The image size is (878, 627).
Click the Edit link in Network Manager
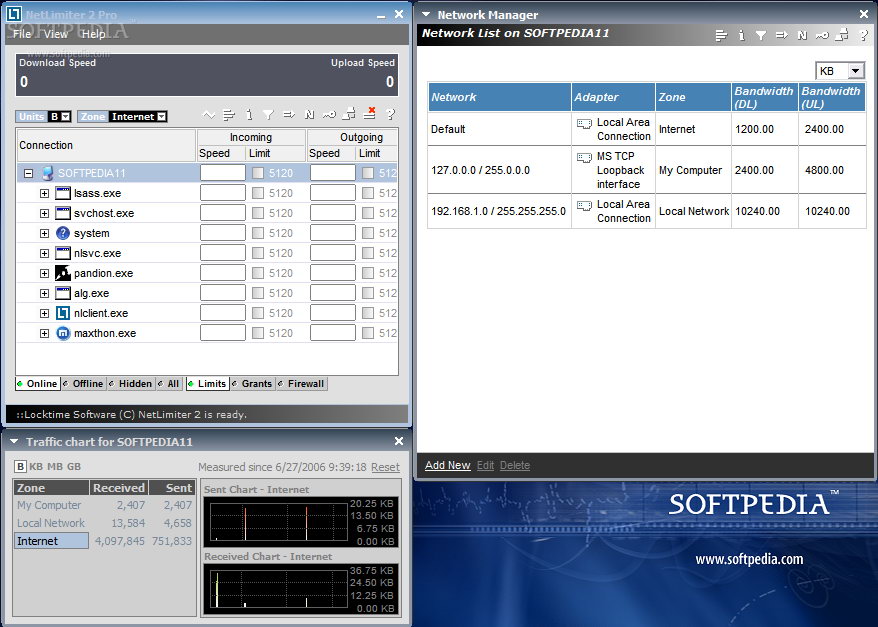pyautogui.click(x=485, y=465)
